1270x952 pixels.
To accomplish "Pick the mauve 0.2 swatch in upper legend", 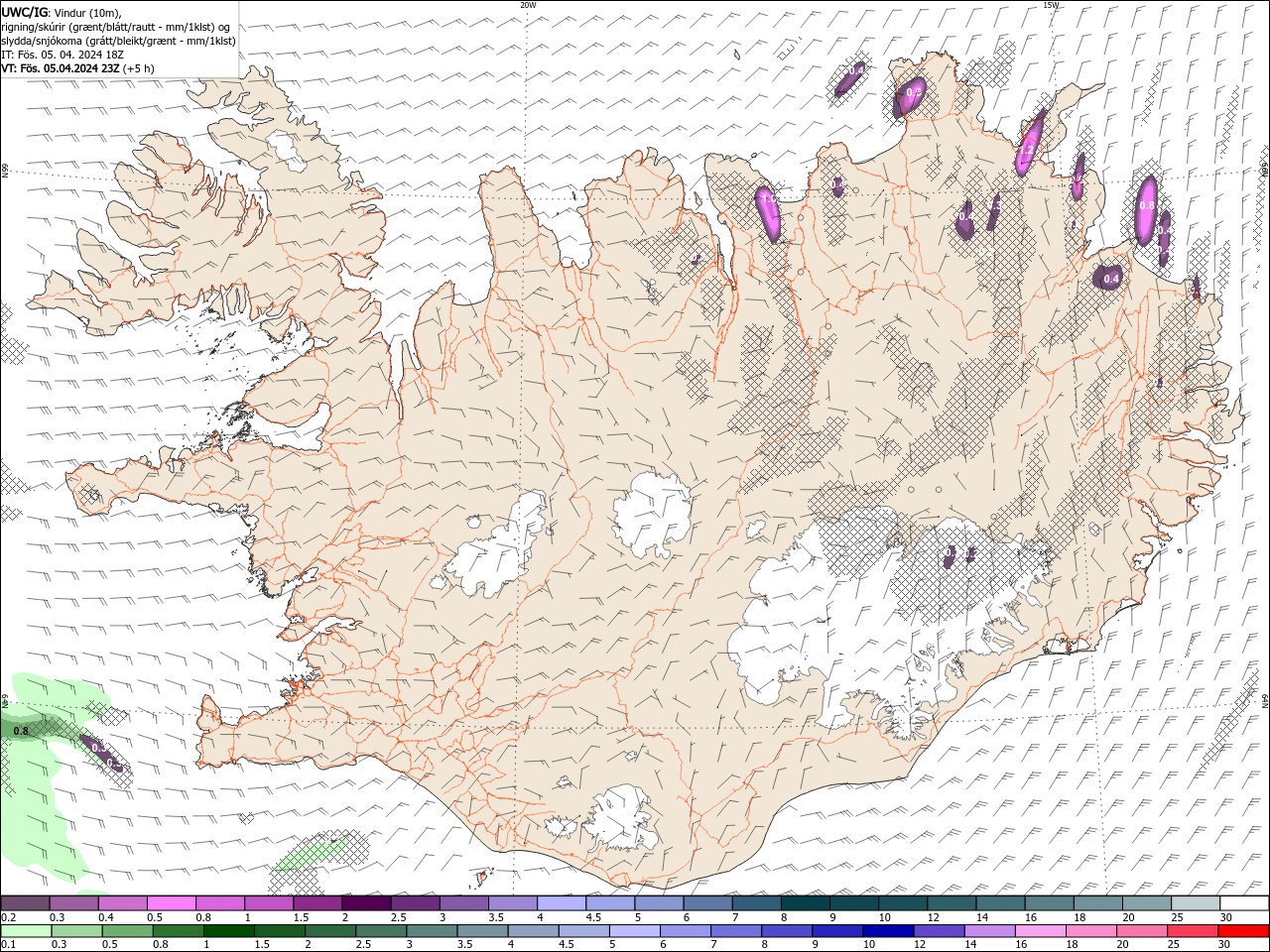I will point(25,903).
